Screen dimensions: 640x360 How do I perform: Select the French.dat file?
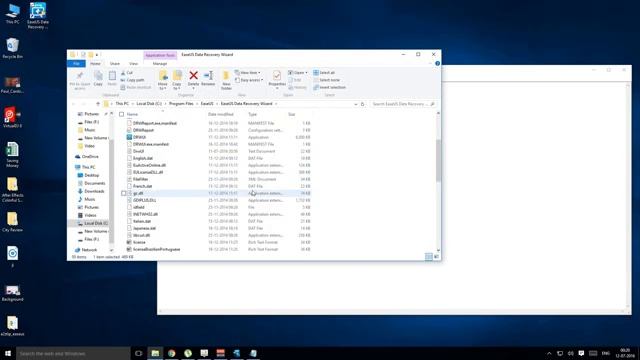[x=142, y=186]
